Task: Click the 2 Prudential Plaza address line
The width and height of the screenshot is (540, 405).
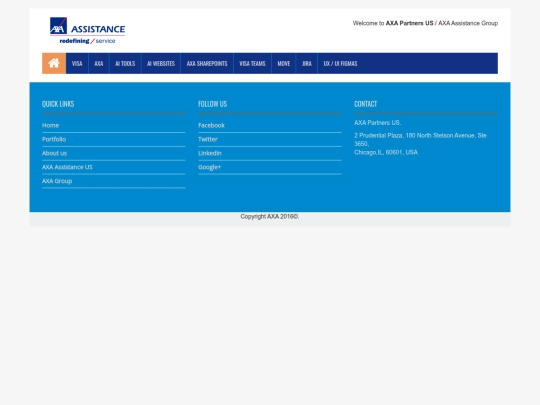Action: coord(420,139)
